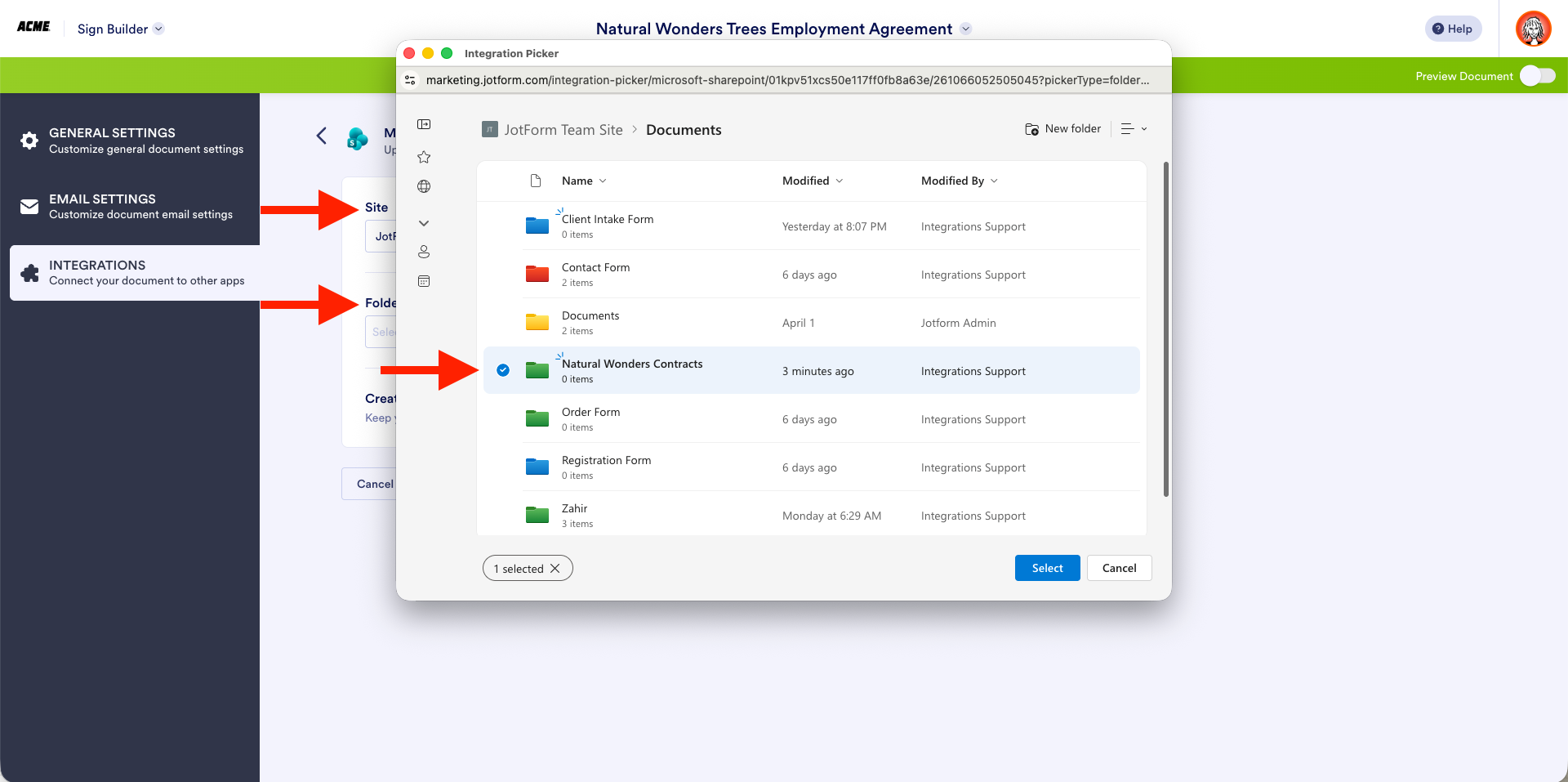Image resolution: width=1568 pixels, height=782 pixels.
Task: Navigate to JotForm Team Site breadcrumb
Action: 562,129
